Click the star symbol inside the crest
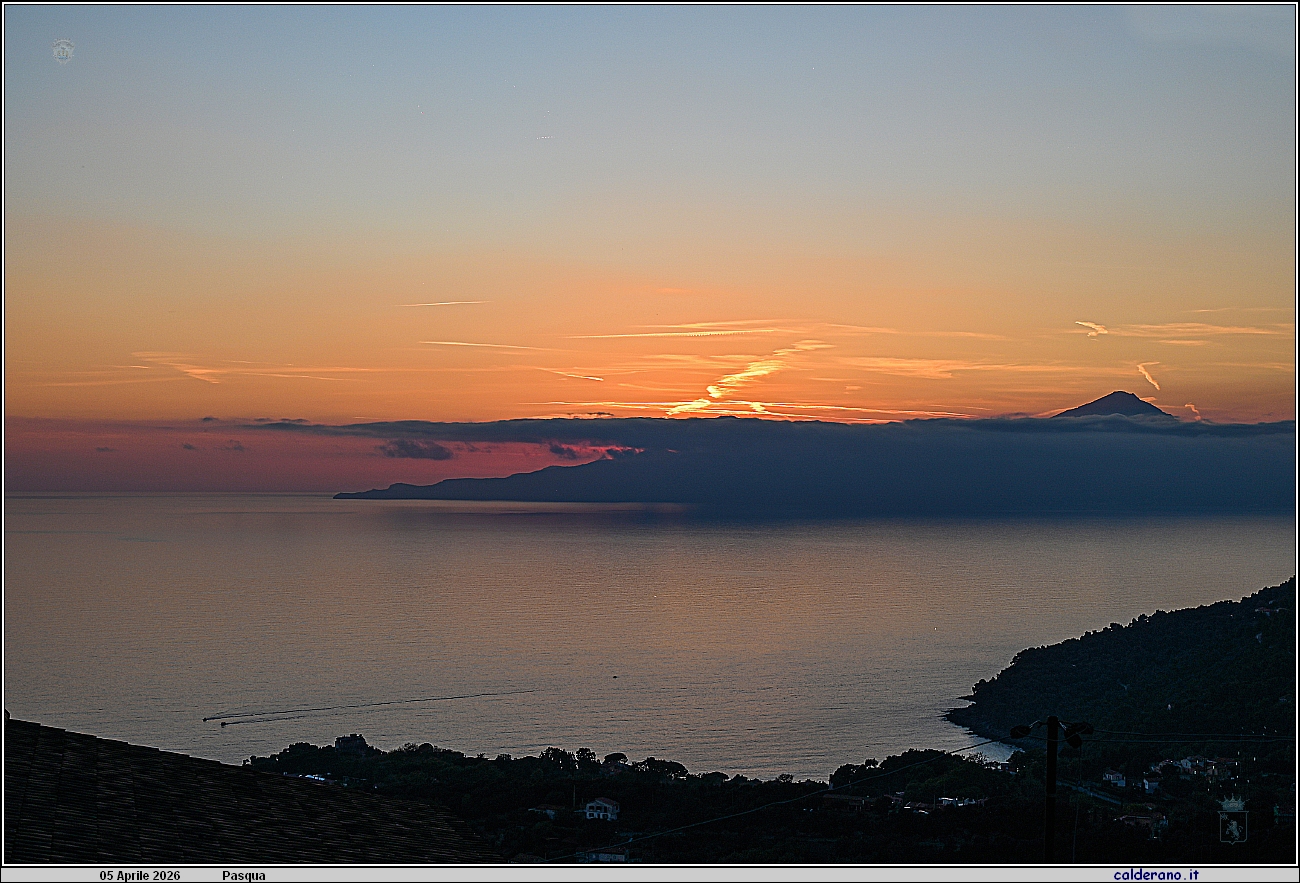 [x=1224, y=816]
